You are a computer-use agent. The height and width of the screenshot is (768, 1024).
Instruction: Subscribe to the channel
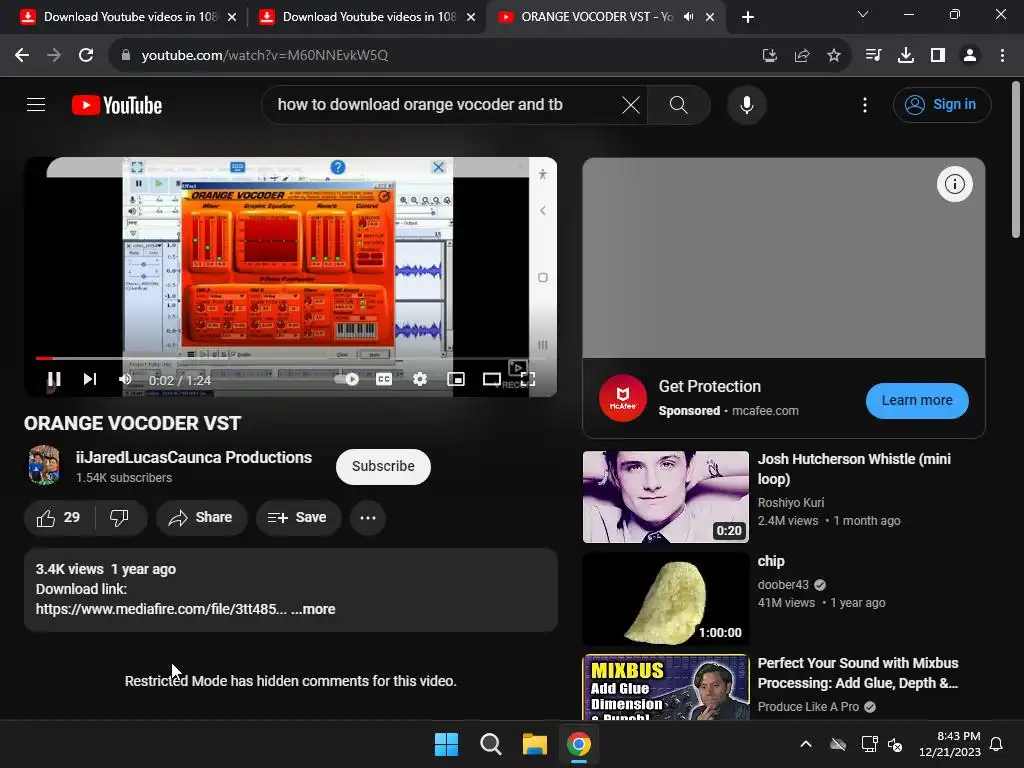tap(383, 466)
